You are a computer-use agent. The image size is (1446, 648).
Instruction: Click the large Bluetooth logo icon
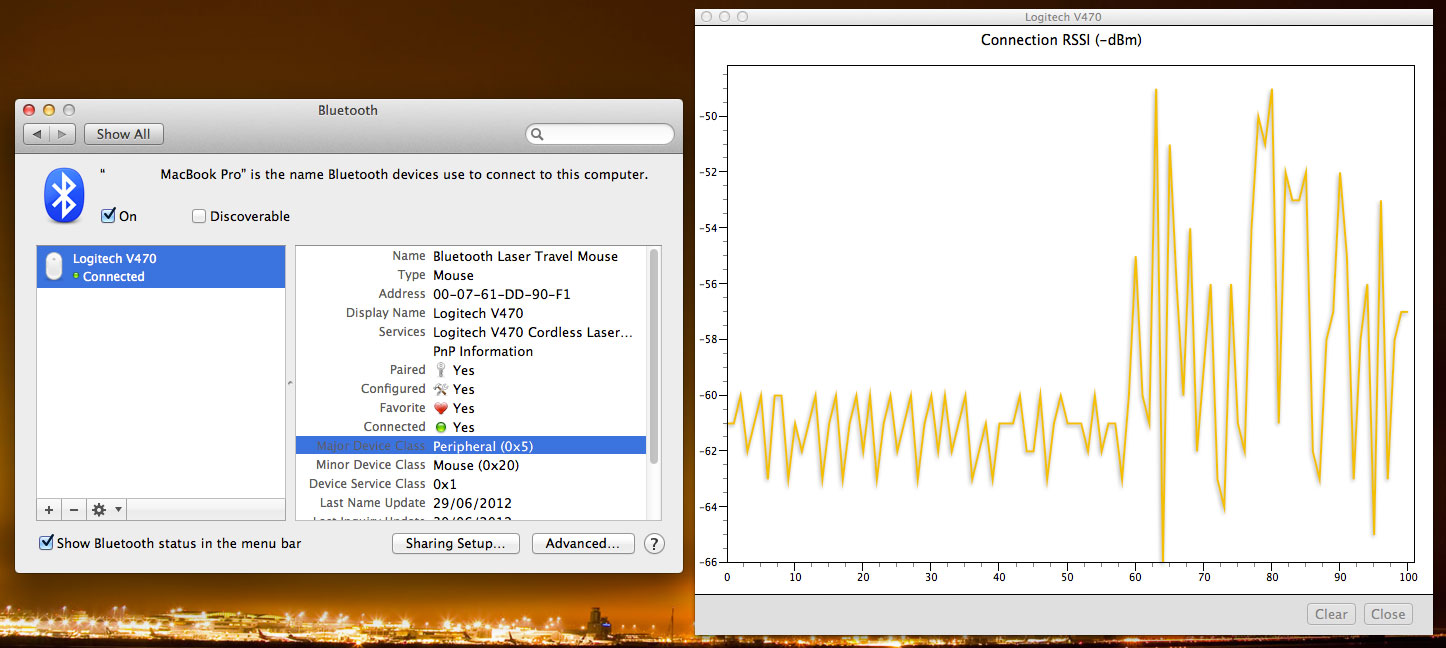tap(65, 195)
